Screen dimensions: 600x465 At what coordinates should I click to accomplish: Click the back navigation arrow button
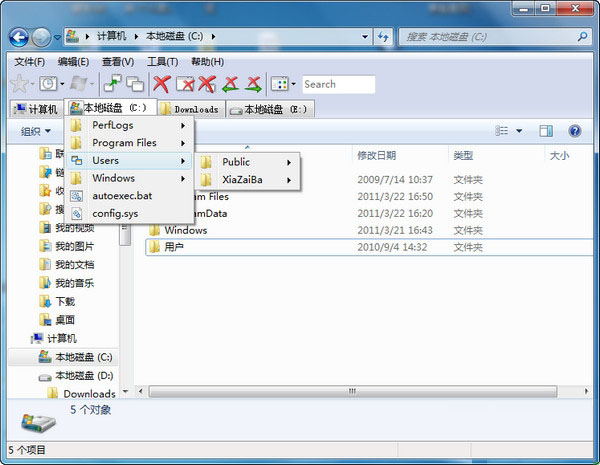point(17,37)
